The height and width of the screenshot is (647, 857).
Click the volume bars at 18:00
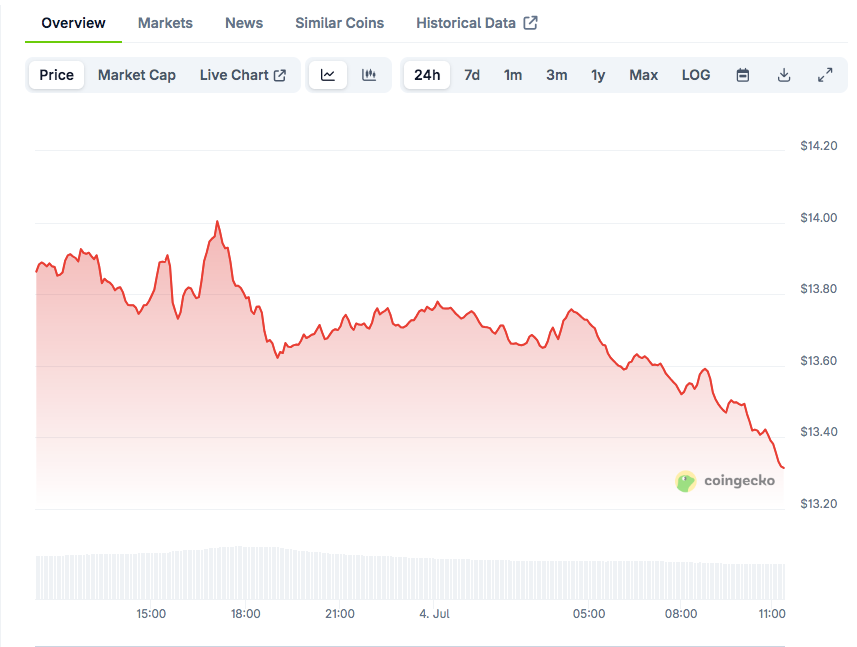(x=246, y=572)
